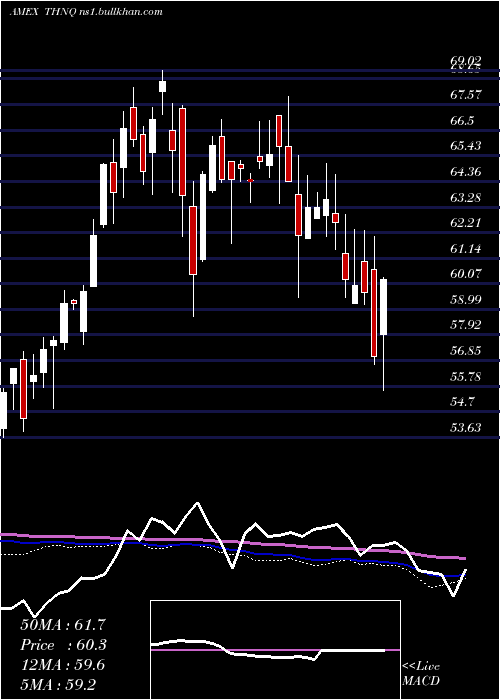Image resolution: width=500 pixels, height=700 pixels.
Task: Click the 55.78 price axis label
Action: [465, 377]
